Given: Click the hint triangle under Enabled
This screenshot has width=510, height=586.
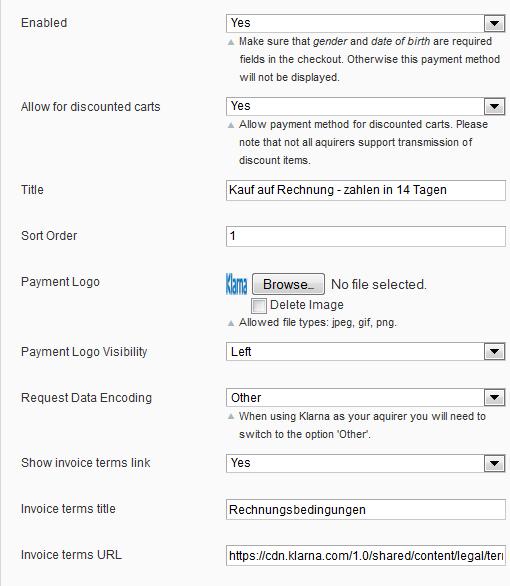Looking at the screenshot, I should [231, 42].
